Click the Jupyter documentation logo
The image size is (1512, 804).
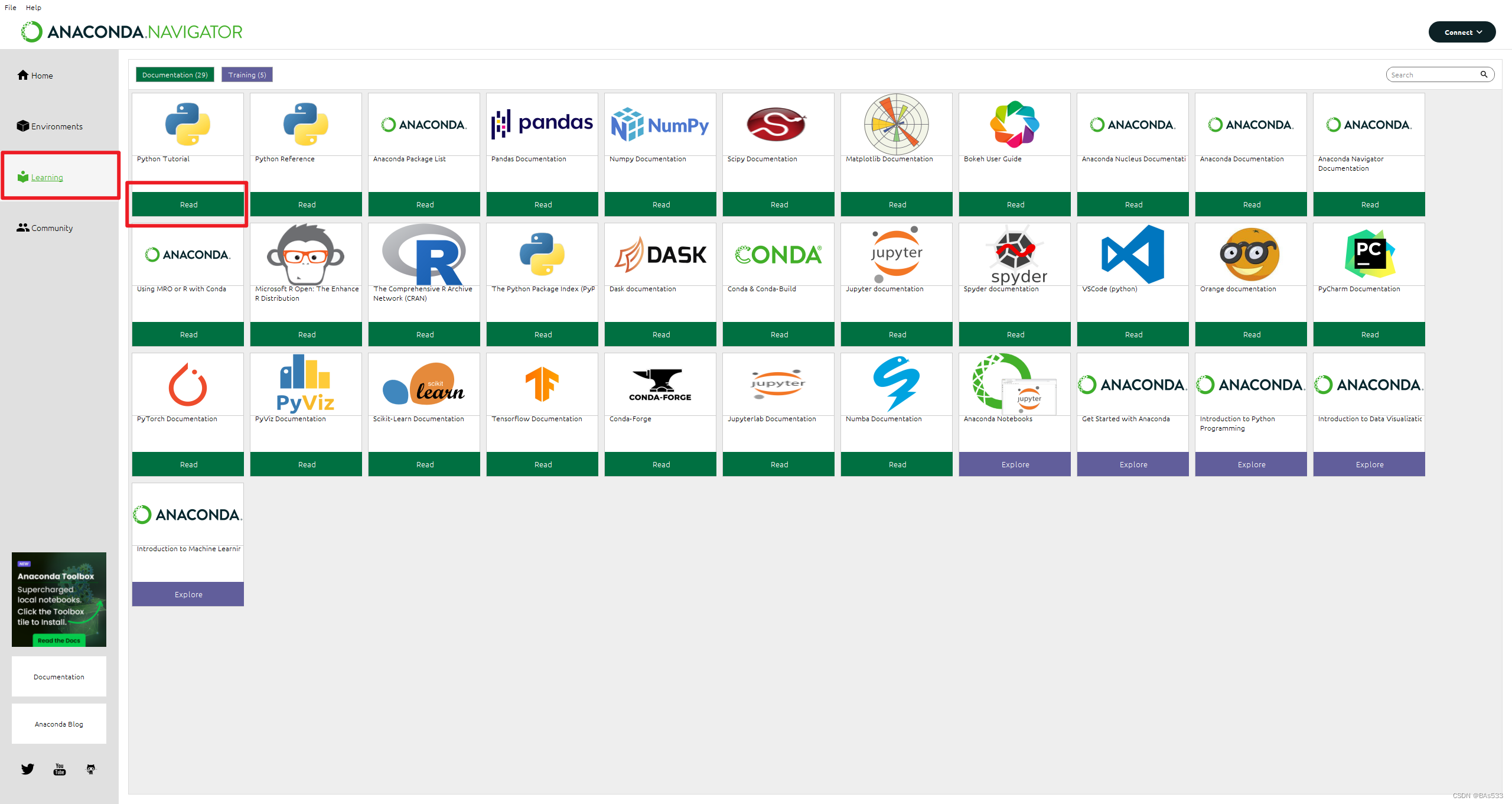[897, 254]
